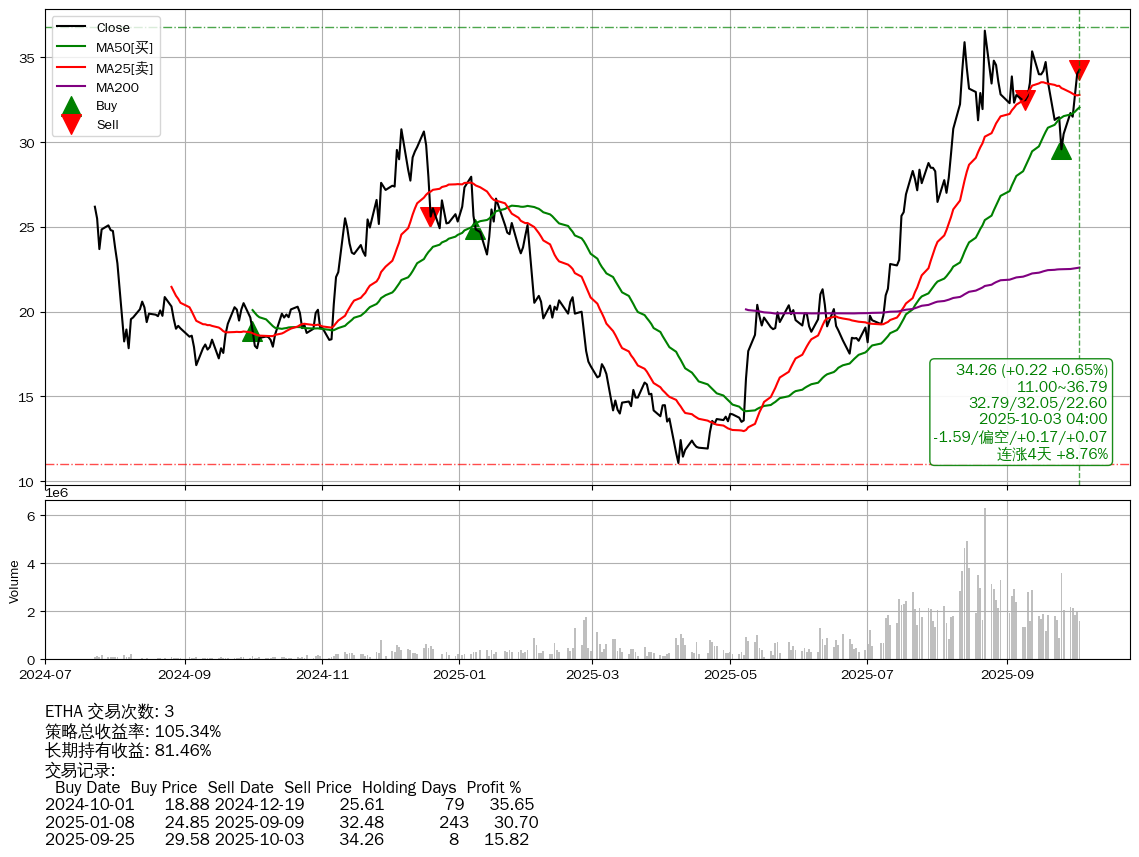Click the January 2025 green buy marker
This screenshot has width=1139, height=857.
pyautogui.click(x=475, y=230)
